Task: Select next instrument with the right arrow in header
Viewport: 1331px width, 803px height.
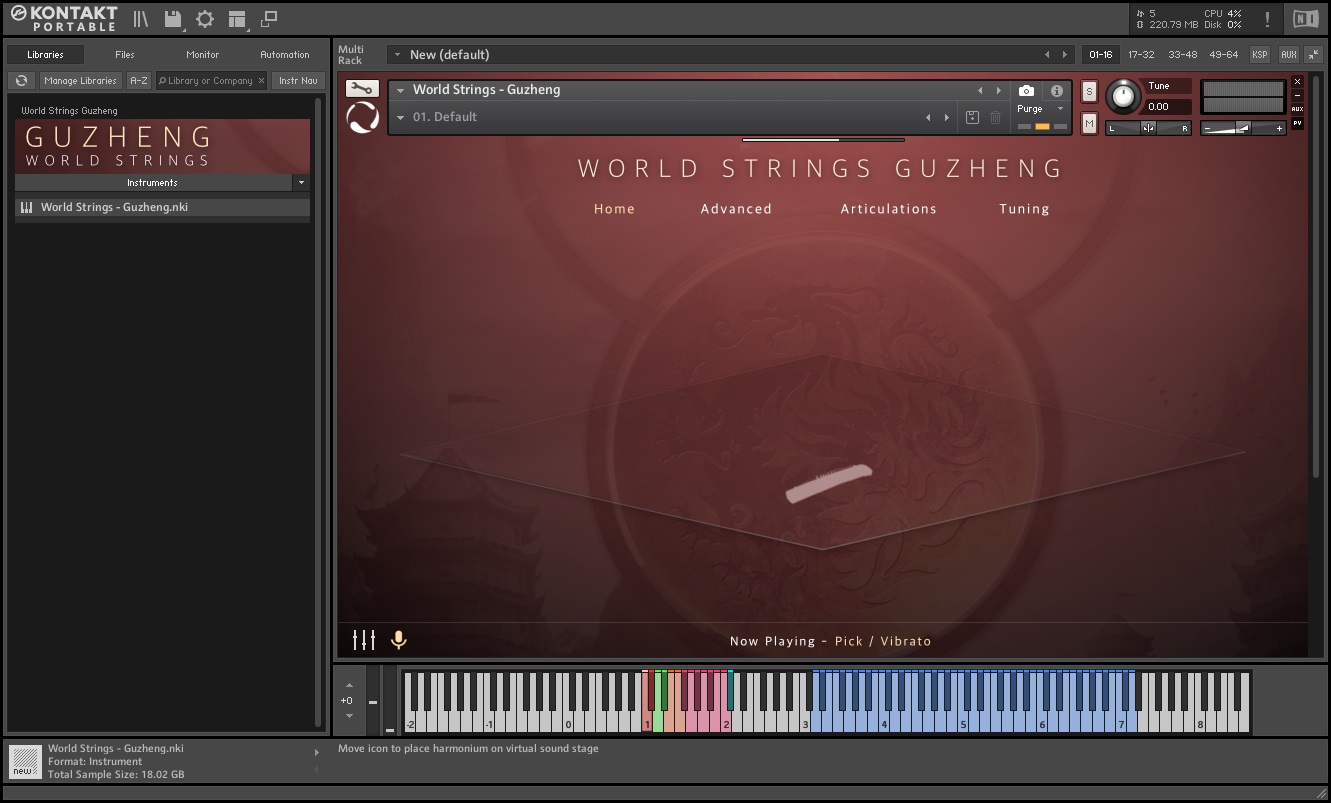Action: (998, 90)
